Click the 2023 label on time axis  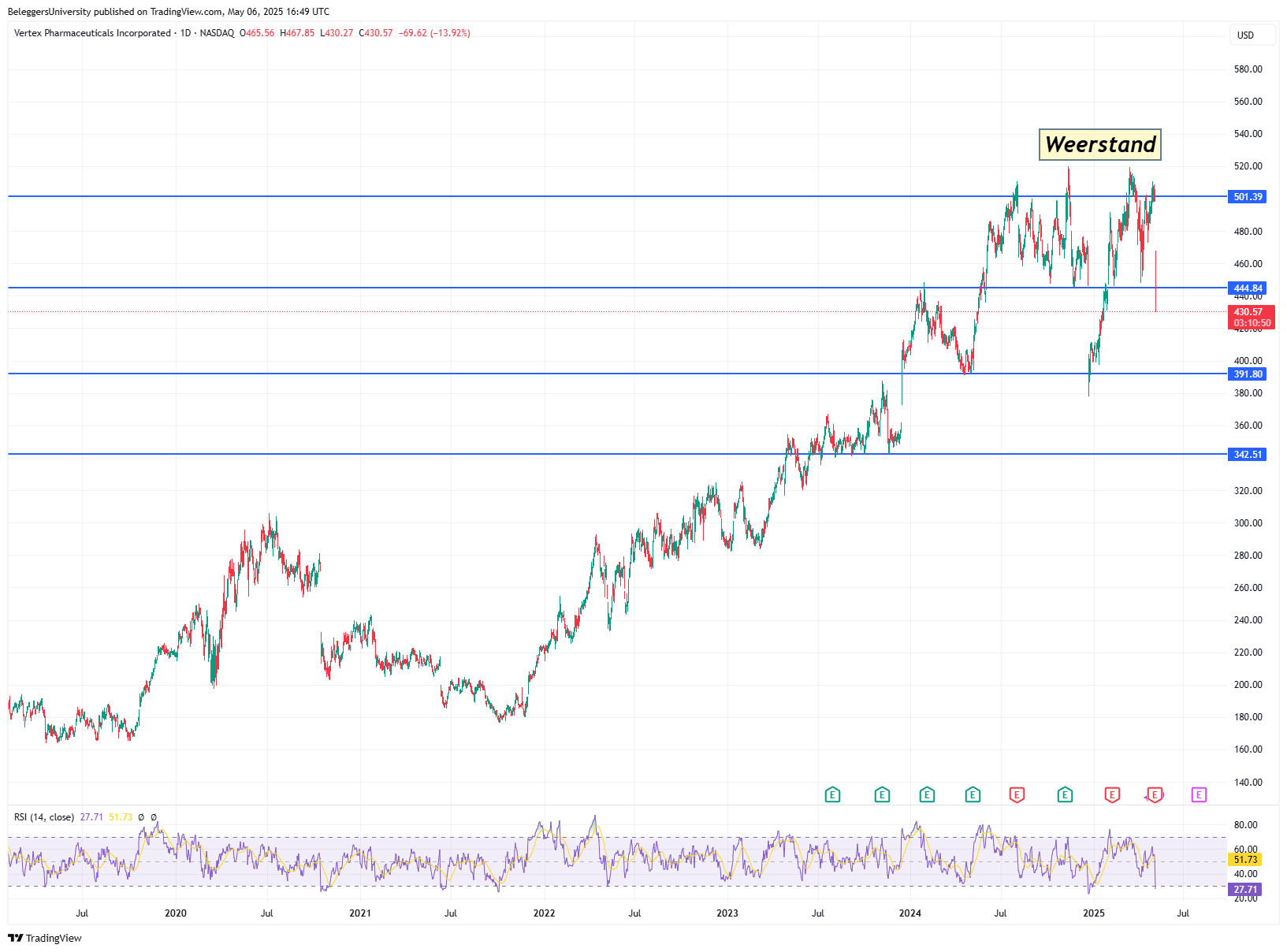pos(727,913)
